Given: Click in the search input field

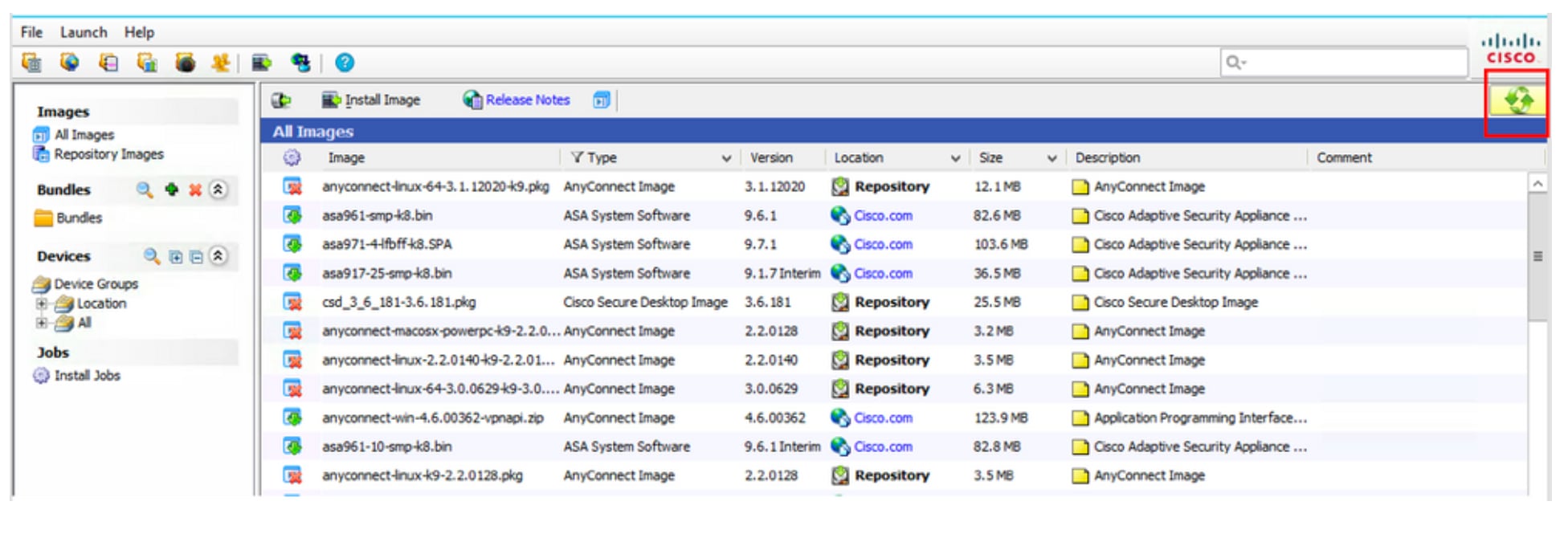Looking at the screenshot, I should (1343, 62).
